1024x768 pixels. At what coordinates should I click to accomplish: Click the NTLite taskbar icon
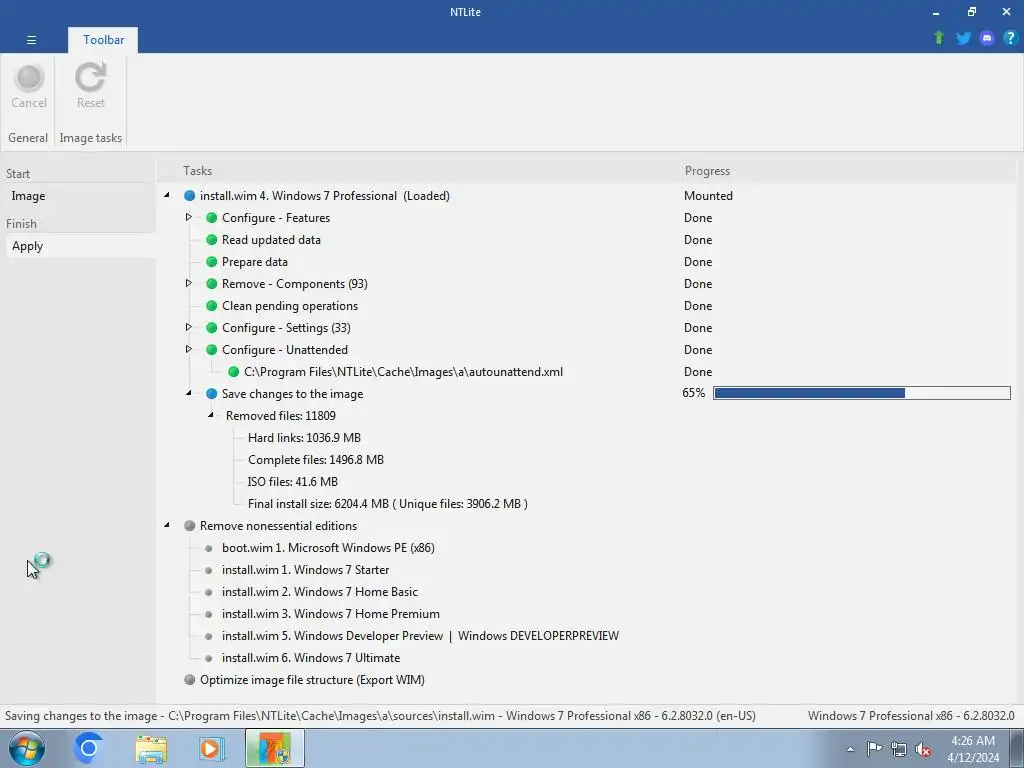[274, 748]
